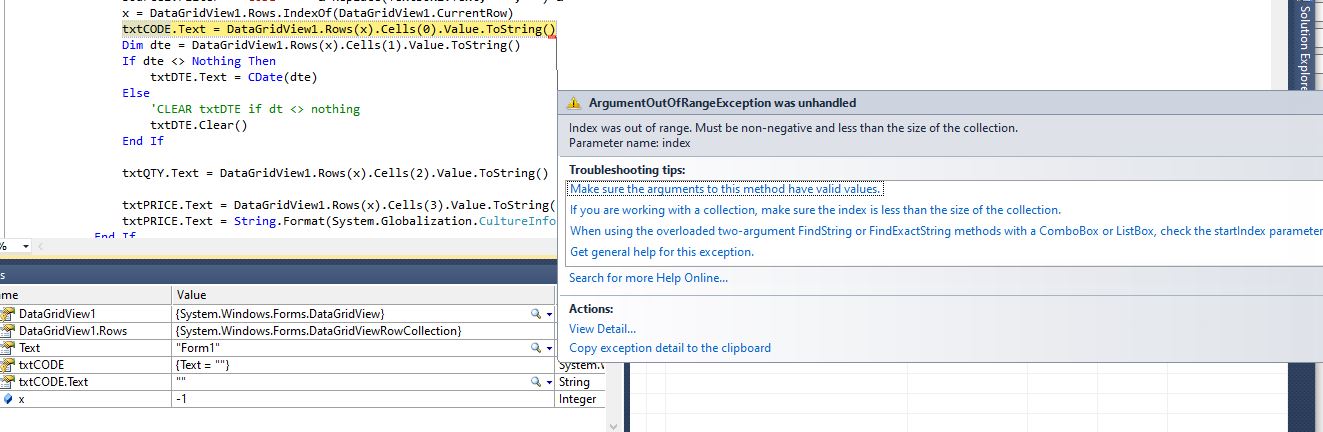Open the Solution Explorer side tab
Viewport: 1323px width, 432px height.
click(x=1304, y=48)
